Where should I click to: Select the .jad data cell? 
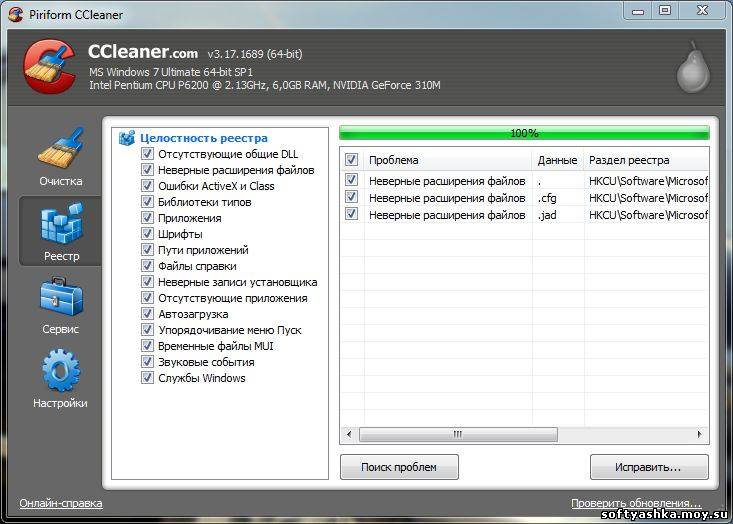547,215
